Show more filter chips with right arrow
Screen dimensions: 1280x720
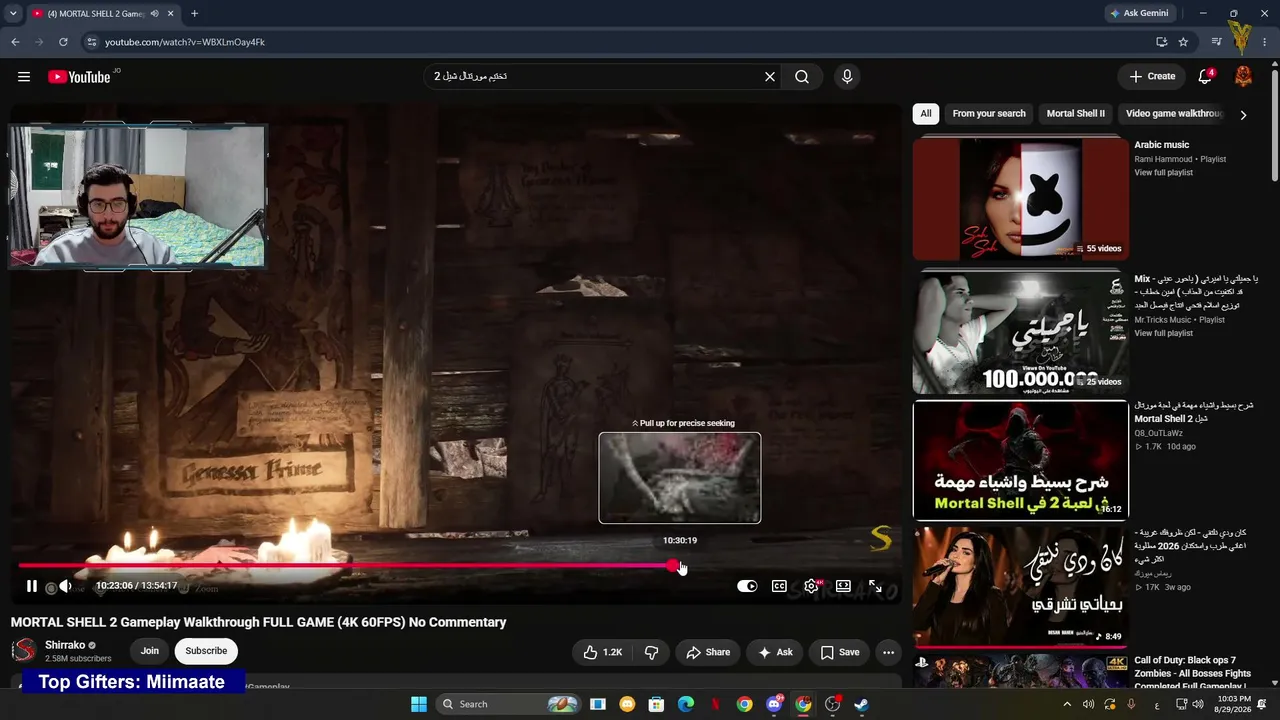1243,115
